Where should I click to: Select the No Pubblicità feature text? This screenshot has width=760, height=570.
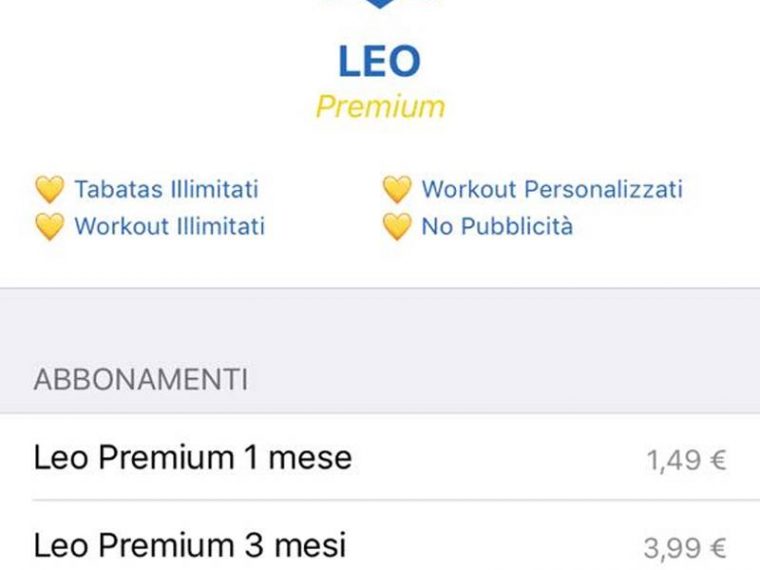pos(497,226)
